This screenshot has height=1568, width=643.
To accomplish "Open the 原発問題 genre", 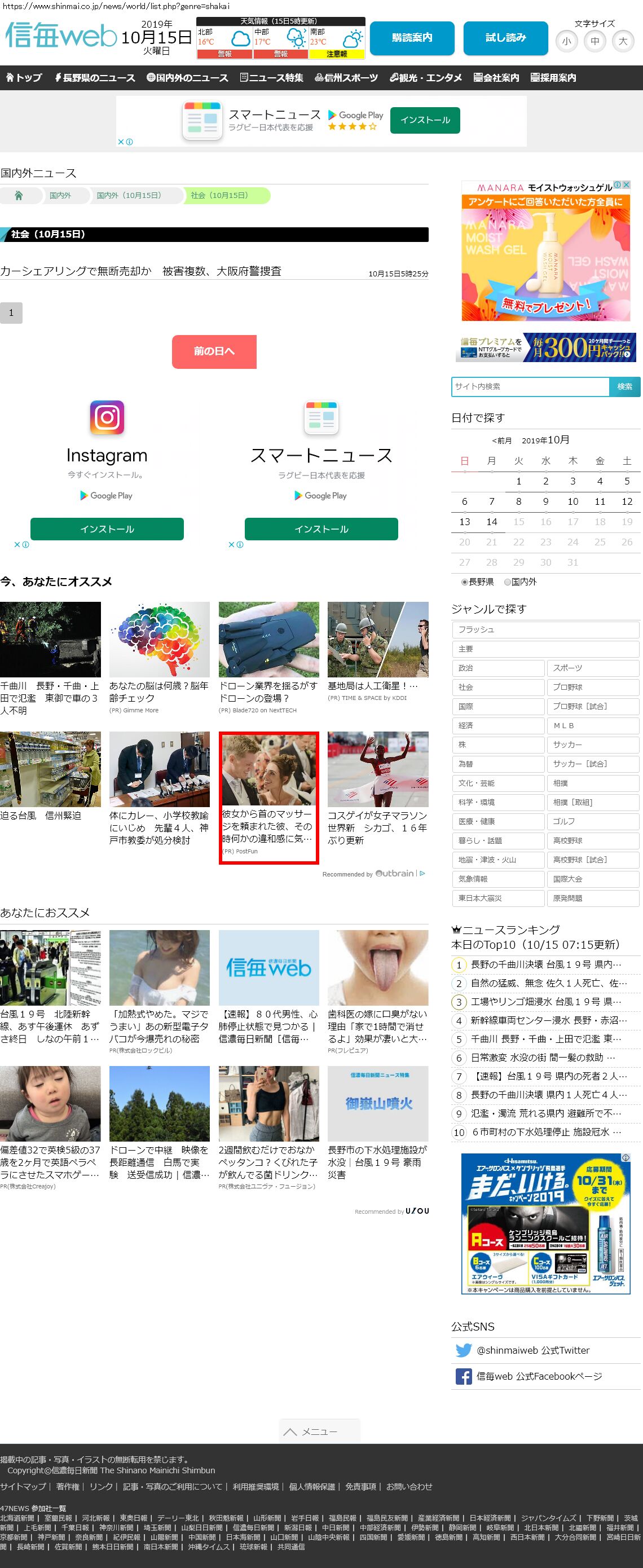I will click(593, 898).
